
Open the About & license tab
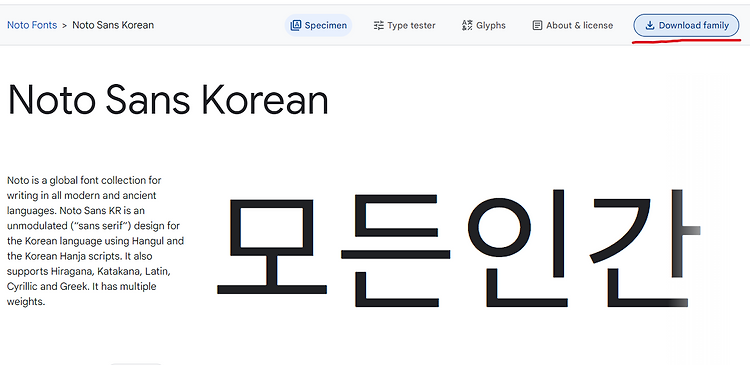[573, 25]
